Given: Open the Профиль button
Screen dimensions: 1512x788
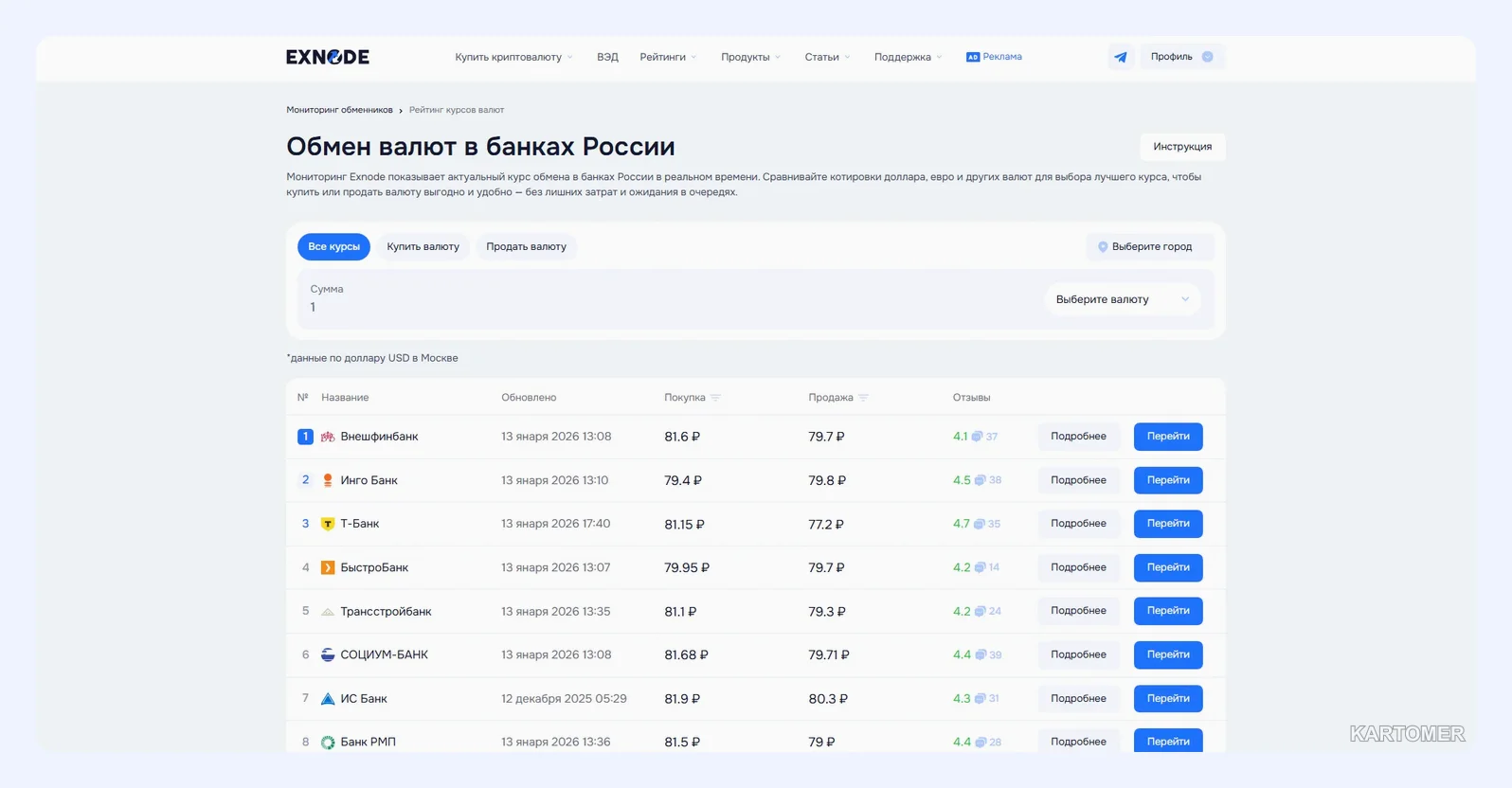Looking at the screenshot, I should click(x=1182, y=57).
